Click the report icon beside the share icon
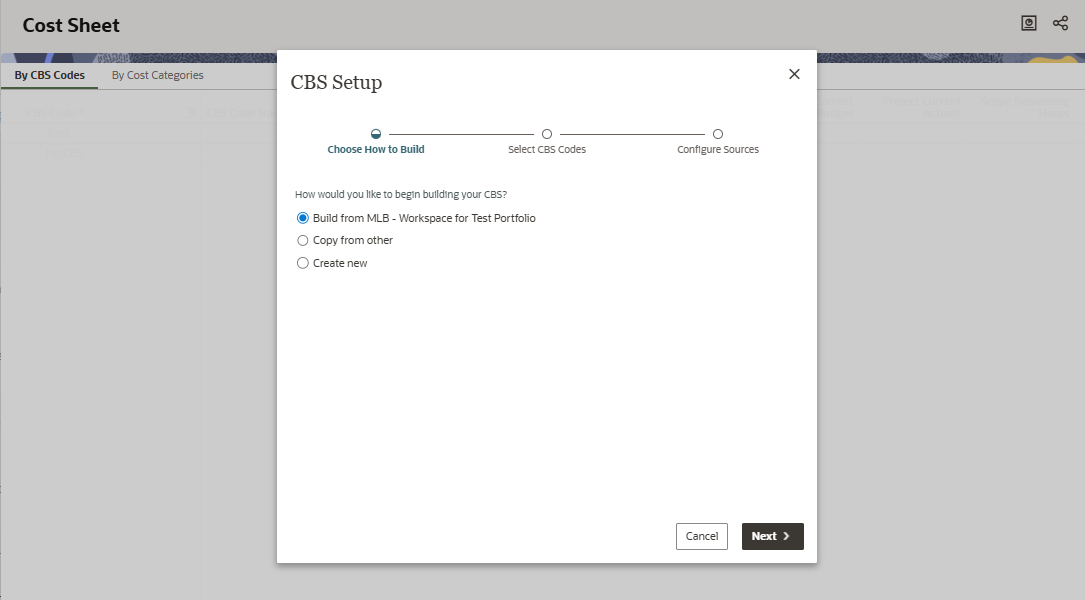 pyautogui.click(x=1029, y=23)
